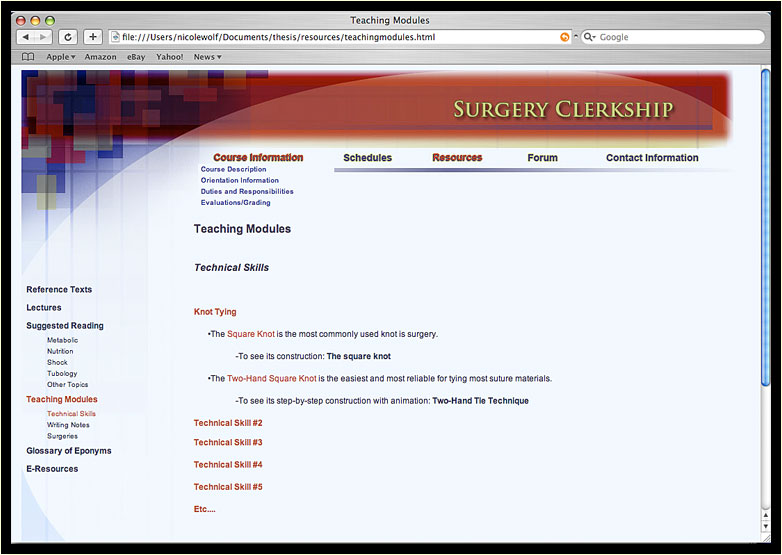Open Technical Skill #2

[228, 423]
